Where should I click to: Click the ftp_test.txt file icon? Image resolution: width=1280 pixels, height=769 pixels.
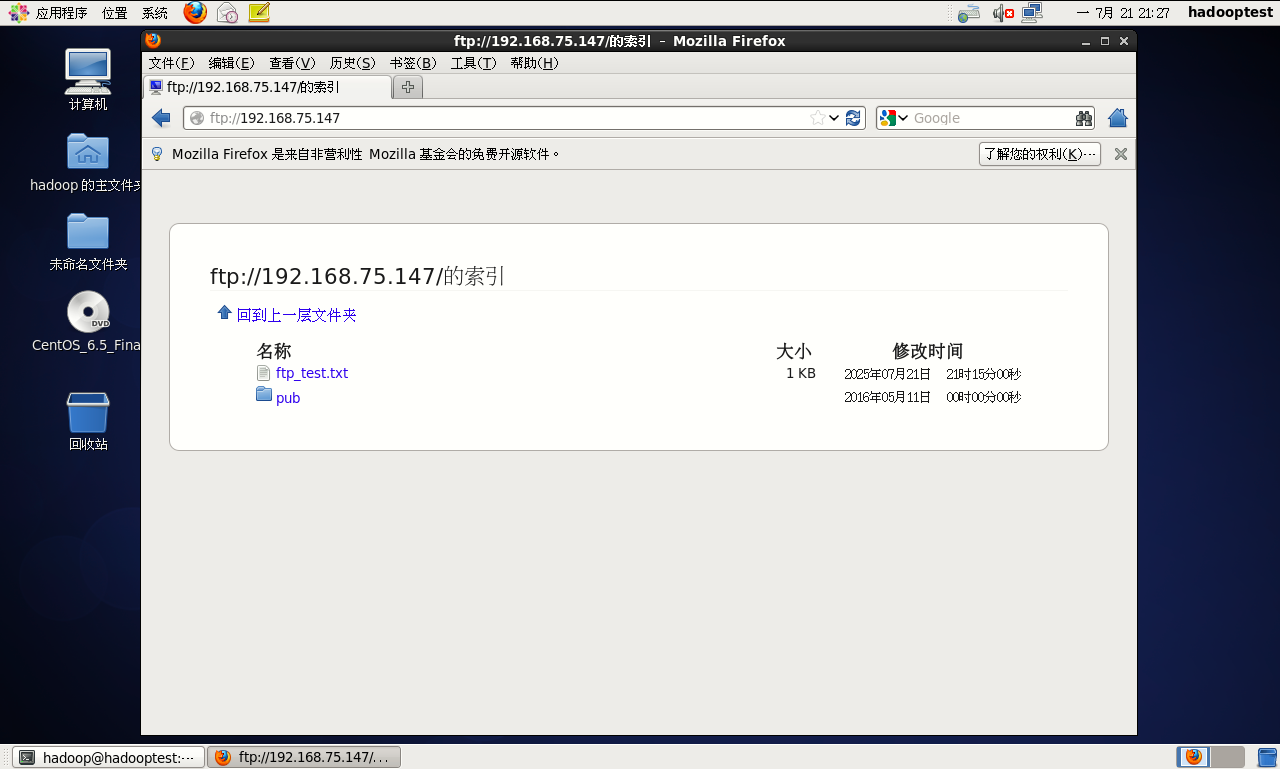pos(264,373)
